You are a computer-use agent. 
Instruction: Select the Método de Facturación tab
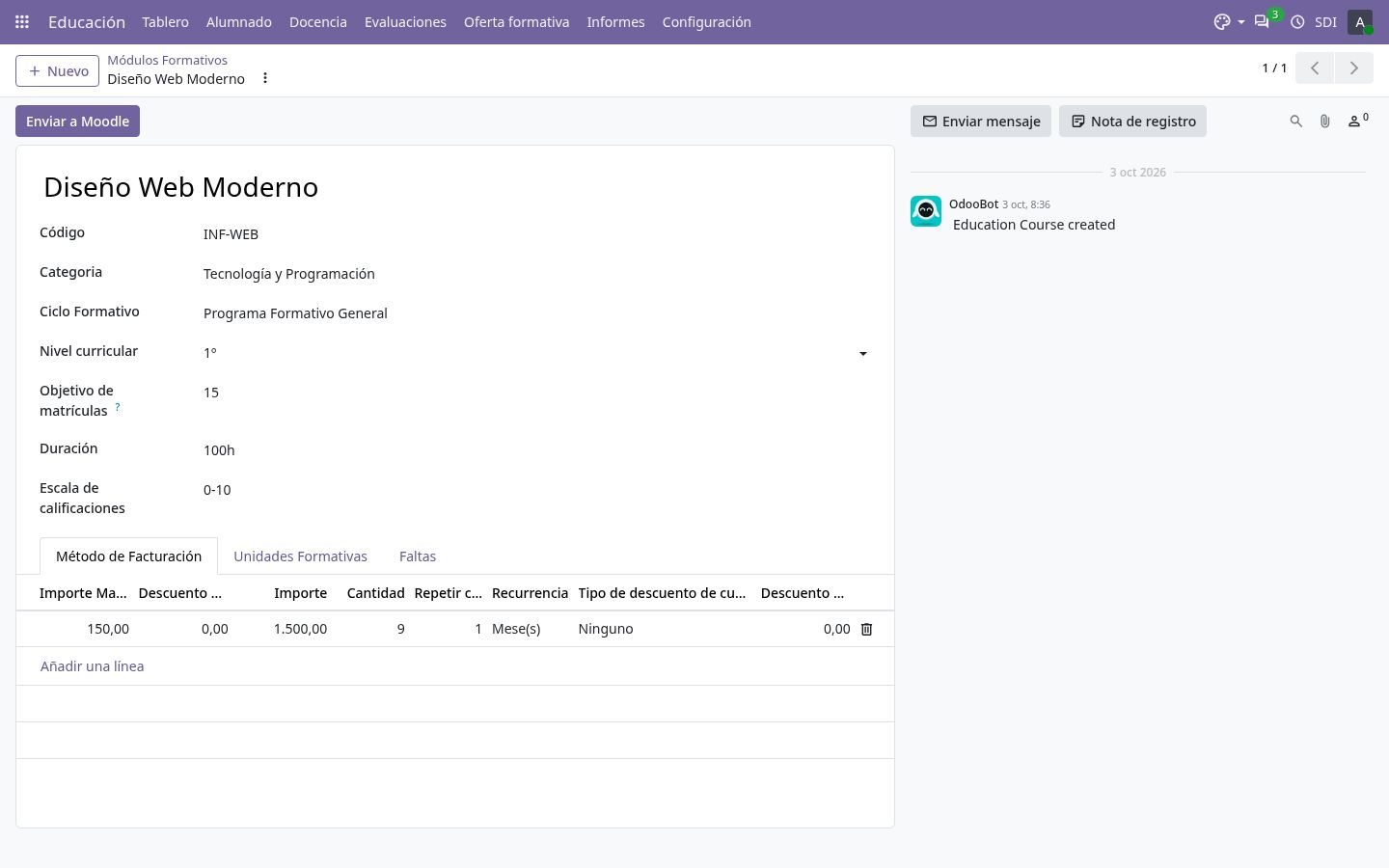point(128,556)
